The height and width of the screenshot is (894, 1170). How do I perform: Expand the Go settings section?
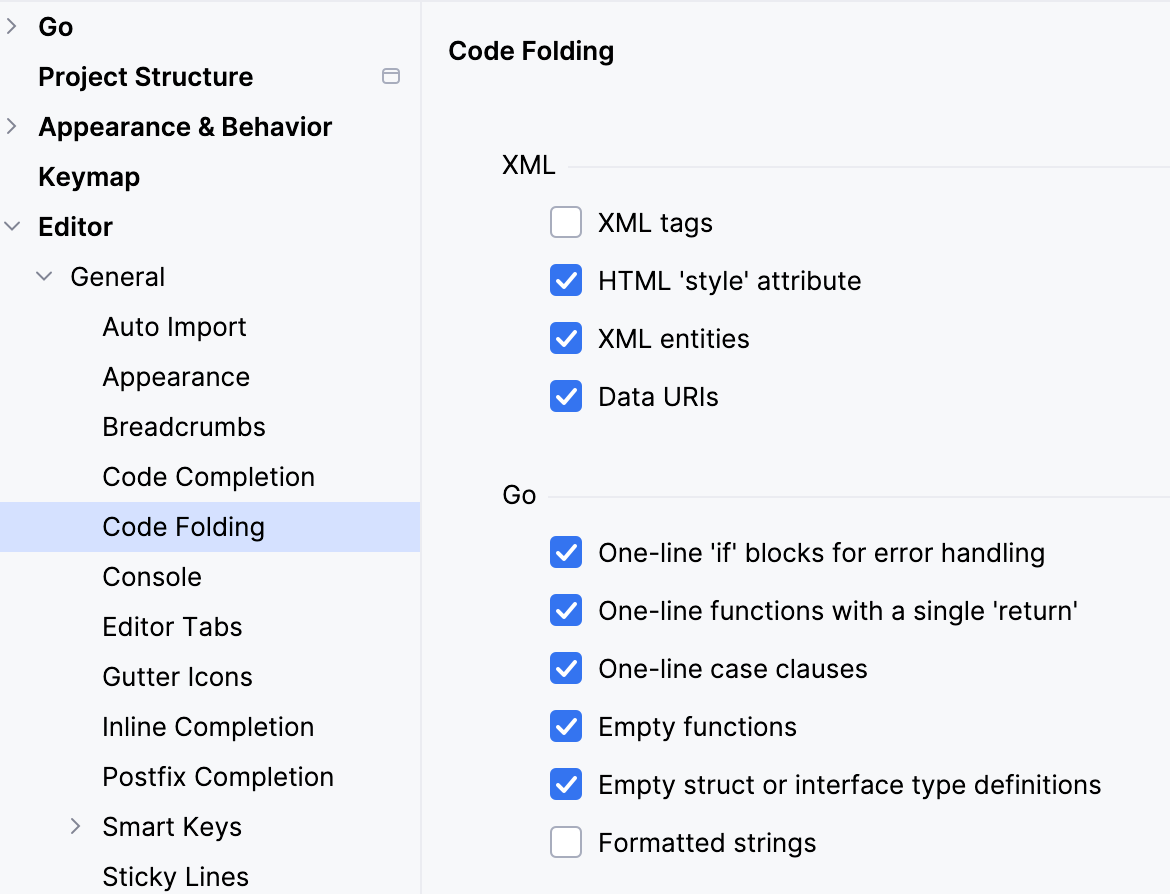point(13,27)
